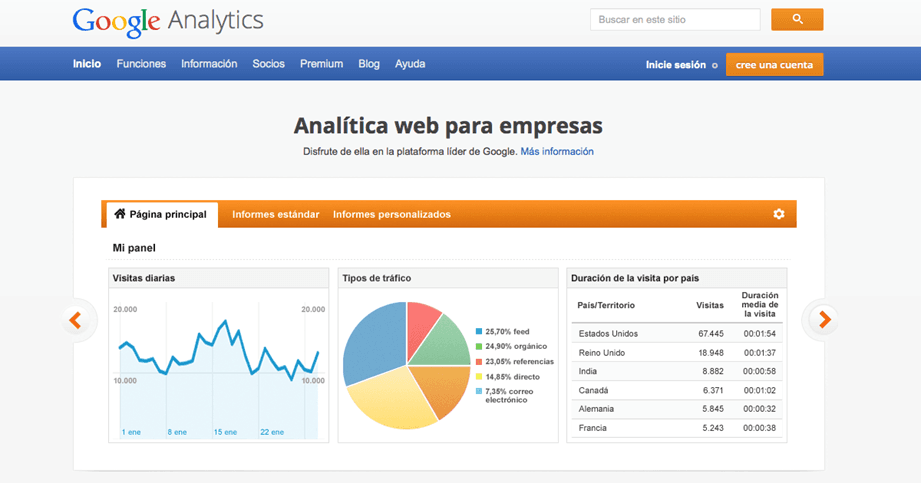Viewport: 921px width, 483px height.
Task: Click the '24,90% orgánico' legend label
Action: click(516, 346)
